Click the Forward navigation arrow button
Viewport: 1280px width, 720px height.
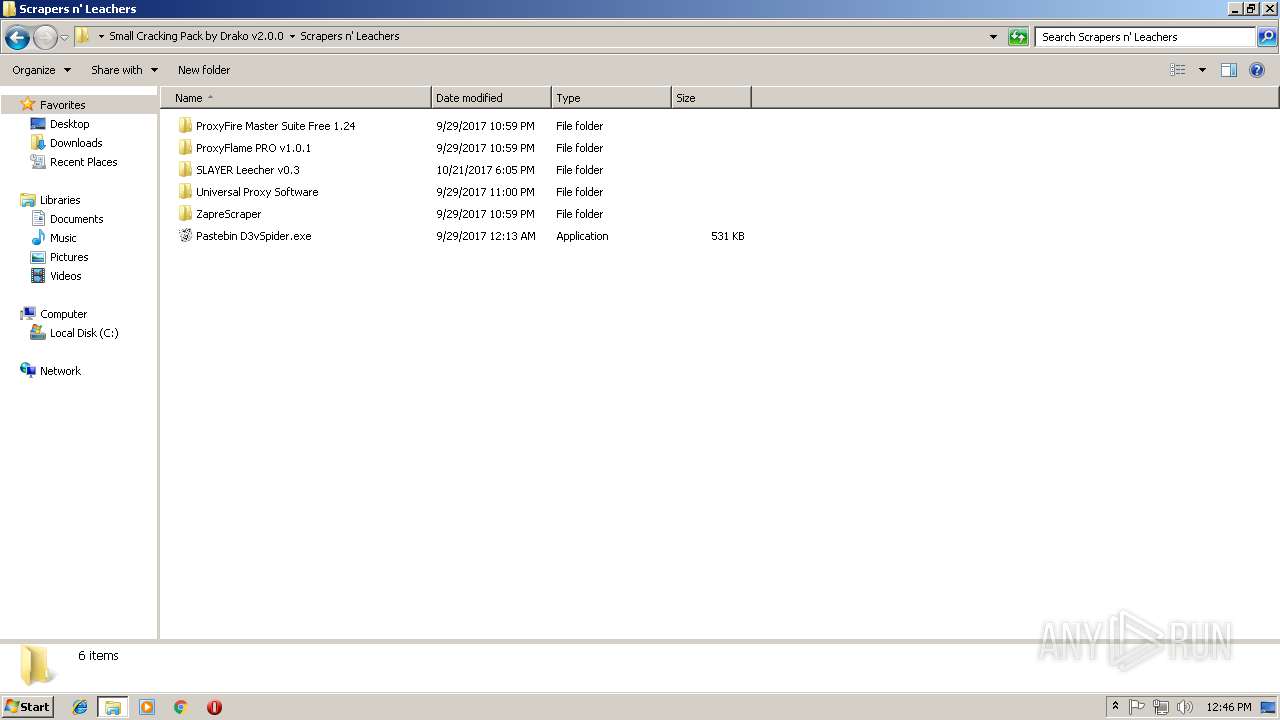pyautogui.click(x=45, y=38)
